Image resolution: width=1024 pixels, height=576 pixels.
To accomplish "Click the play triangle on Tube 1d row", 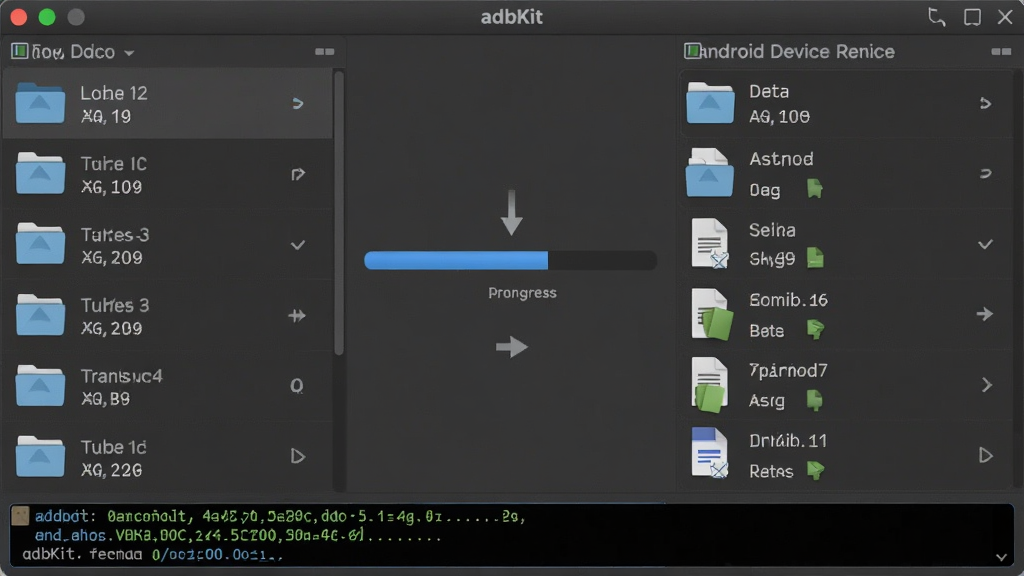I will tap(298, 456).
